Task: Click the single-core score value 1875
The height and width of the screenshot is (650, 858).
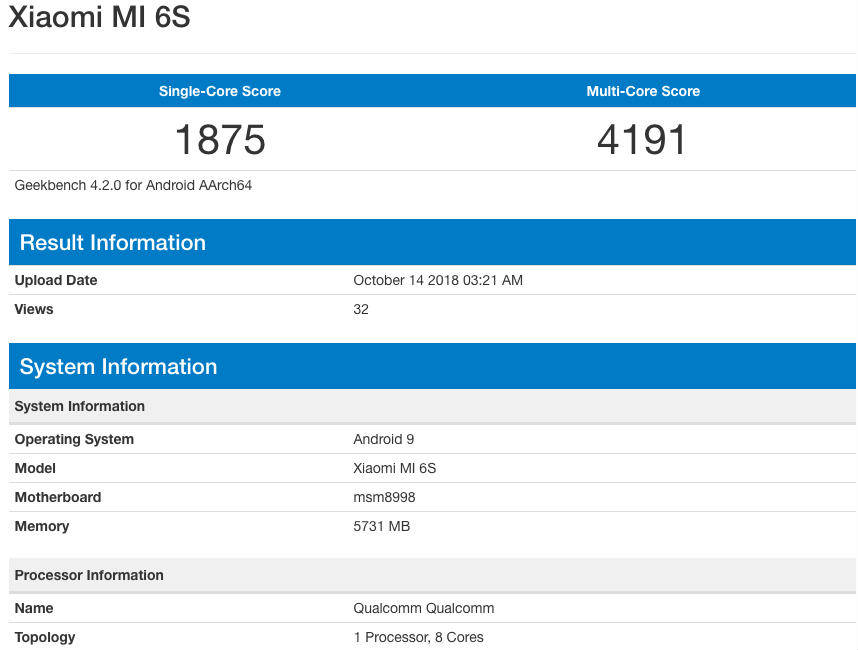Action: [x=220, y=139]
